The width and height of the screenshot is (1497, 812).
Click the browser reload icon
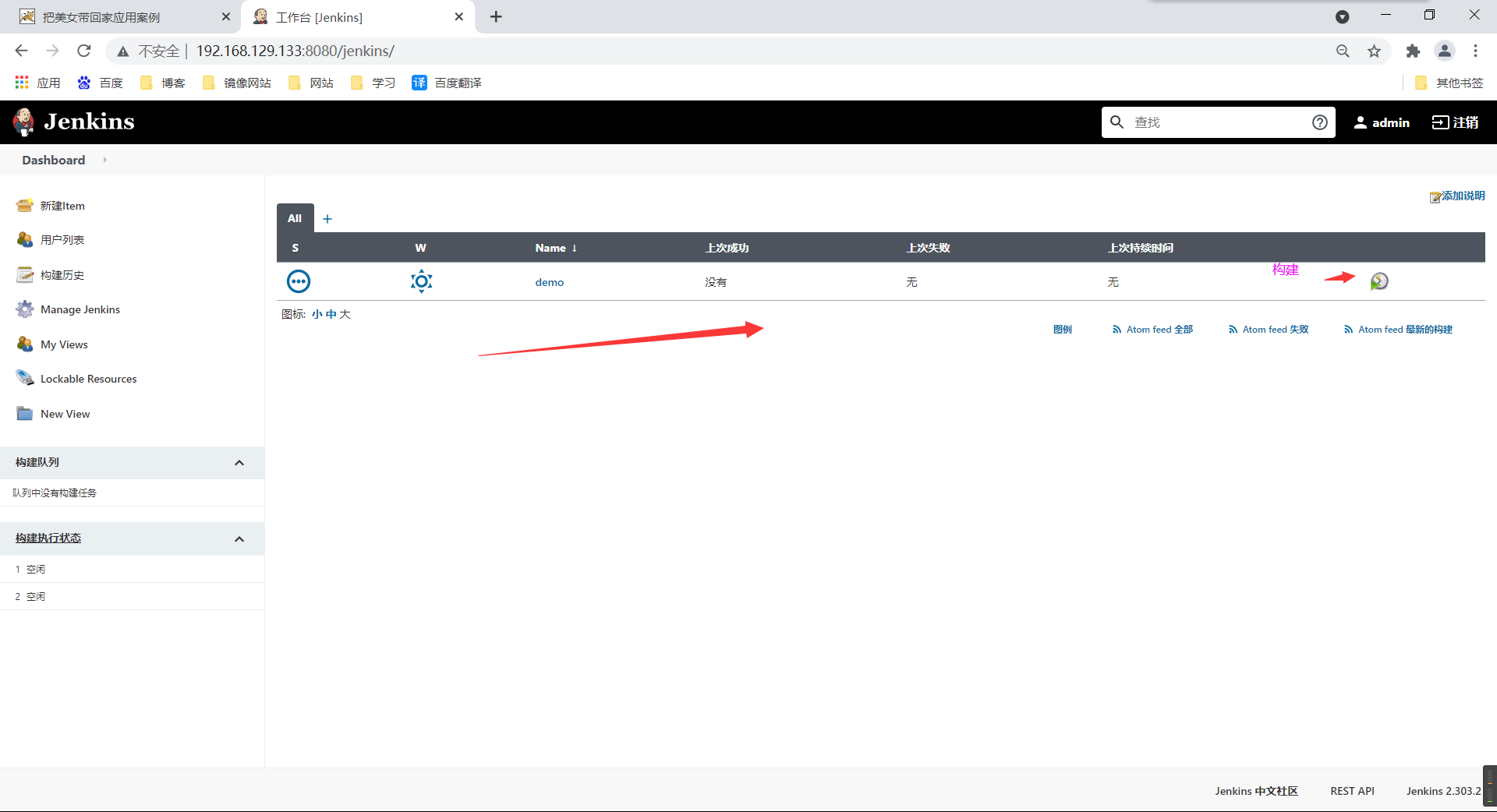[x=84, y=51]
